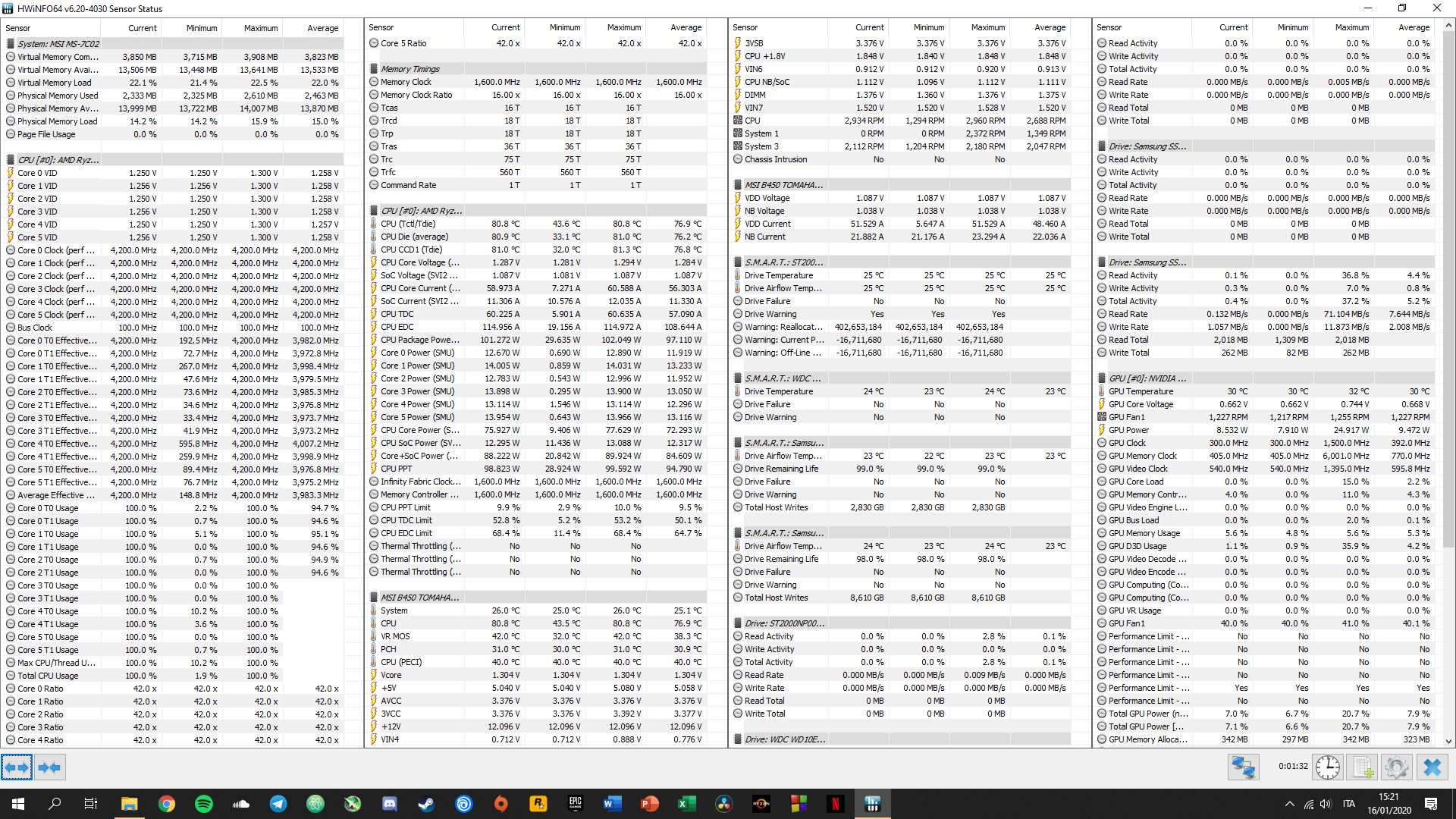Click the Maximum header in the second panel
The image size is (1456, 819).
tap(615, 27)
